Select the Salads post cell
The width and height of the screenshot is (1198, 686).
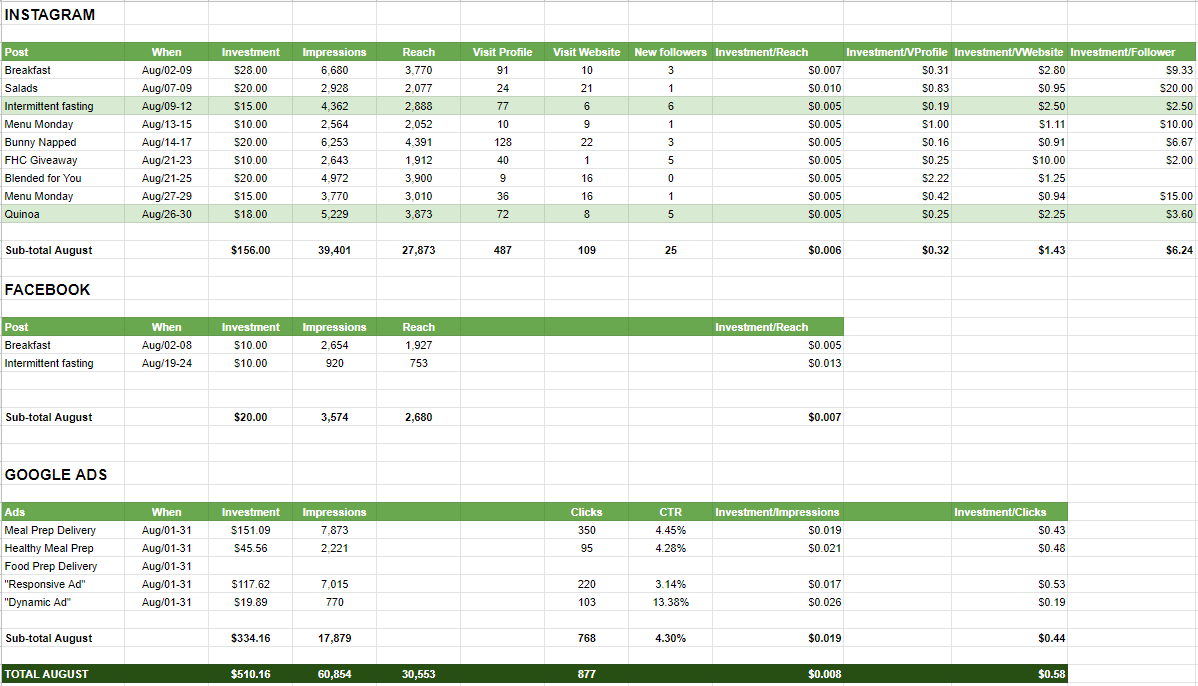21,88
